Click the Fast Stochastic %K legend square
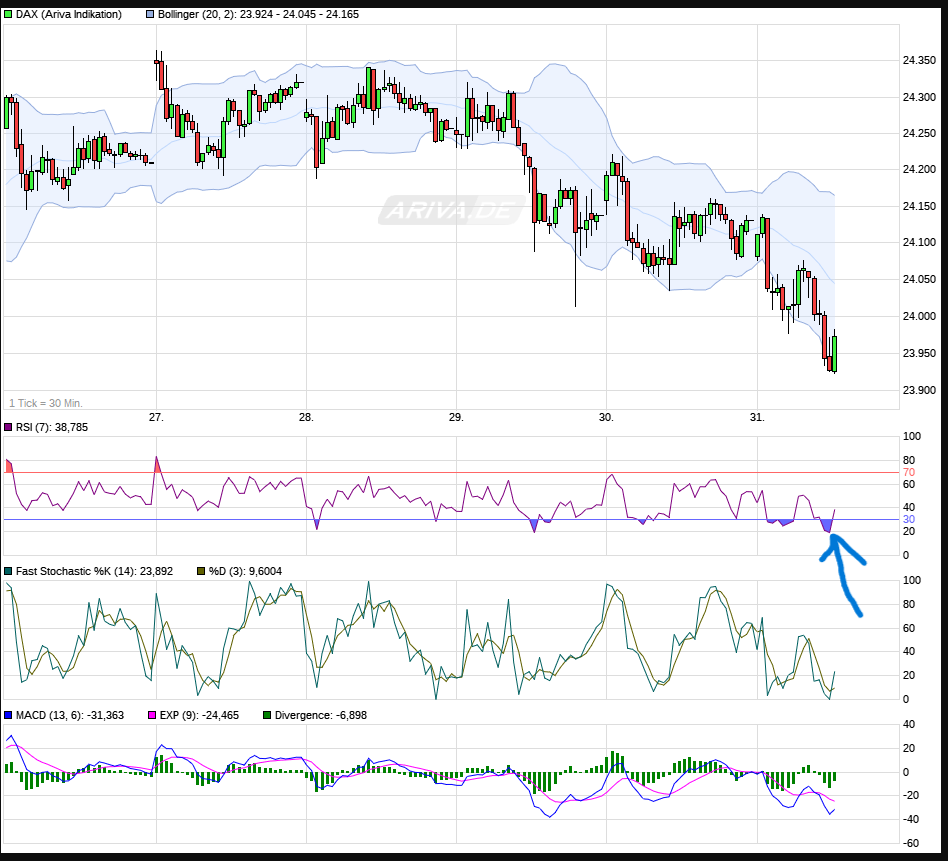This screenshot has width=948, height=861. [8, 571]
